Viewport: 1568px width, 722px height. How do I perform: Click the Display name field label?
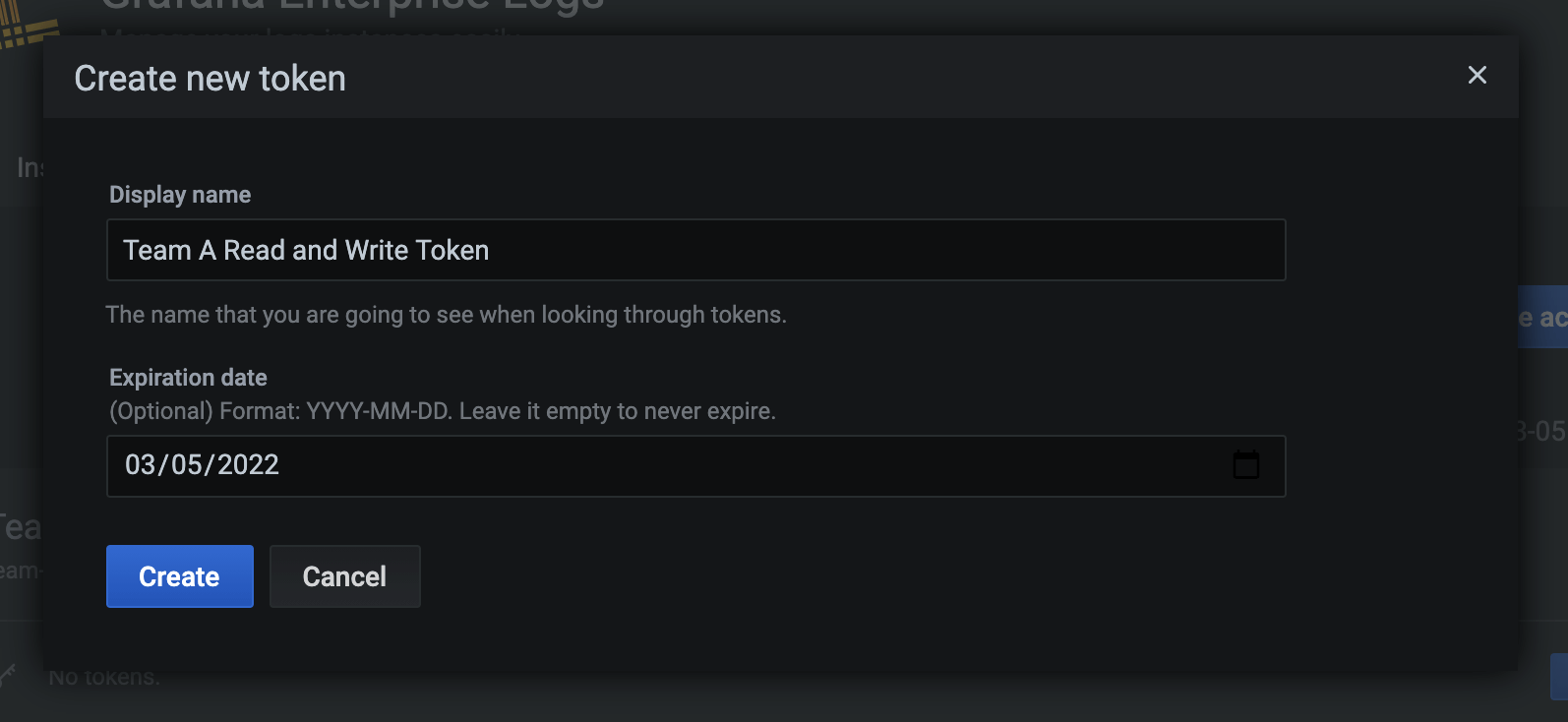point(180,195)
